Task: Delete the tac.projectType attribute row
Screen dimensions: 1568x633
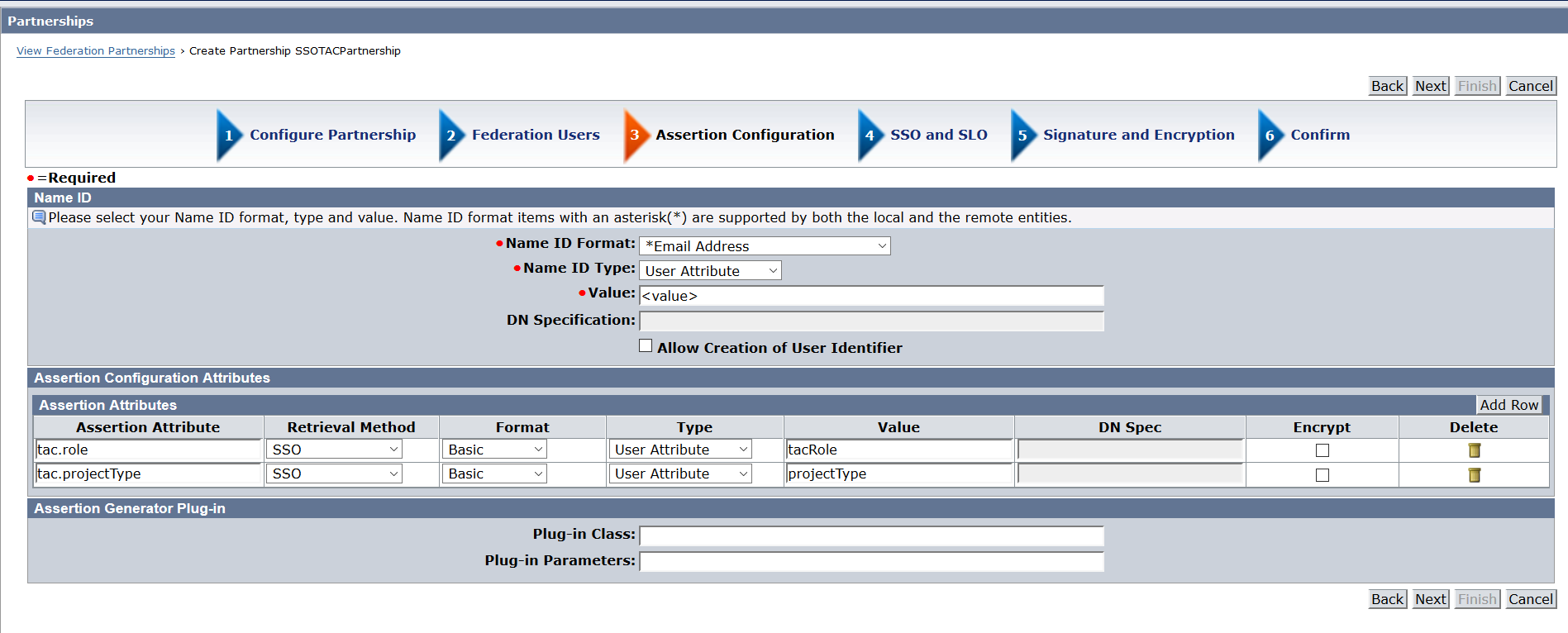Action: (1474, 475)
